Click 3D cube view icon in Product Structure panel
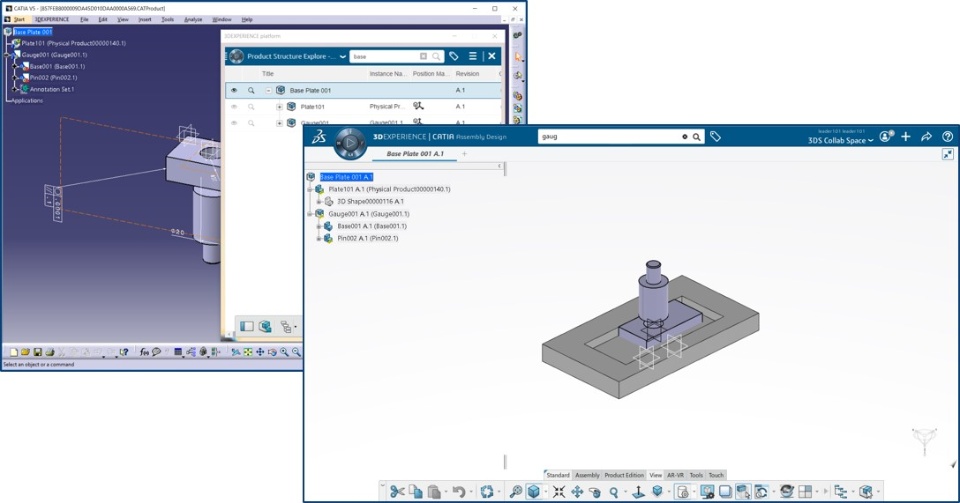 [265, 326]
